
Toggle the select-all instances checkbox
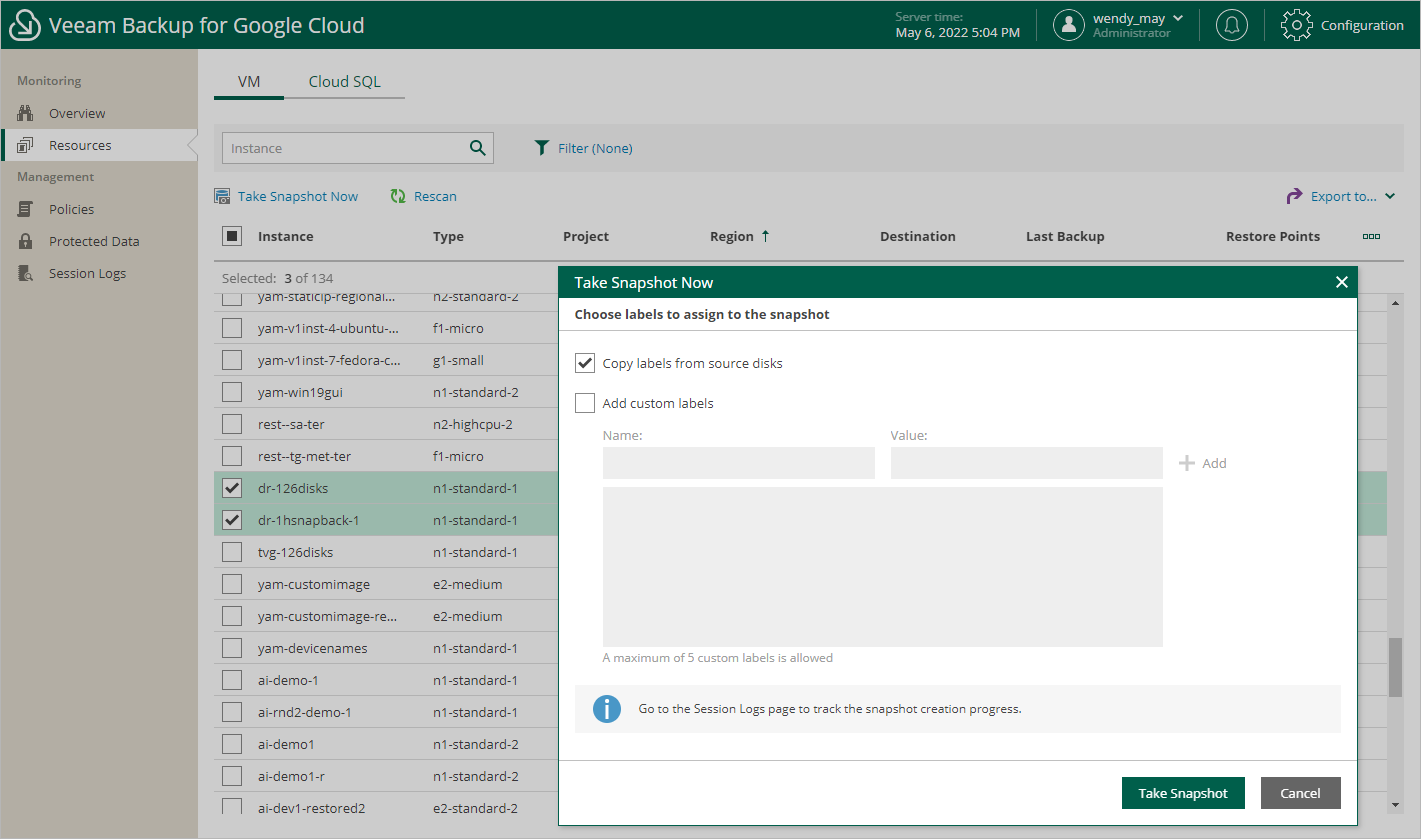pyautogui.click(x=232, y=236)
